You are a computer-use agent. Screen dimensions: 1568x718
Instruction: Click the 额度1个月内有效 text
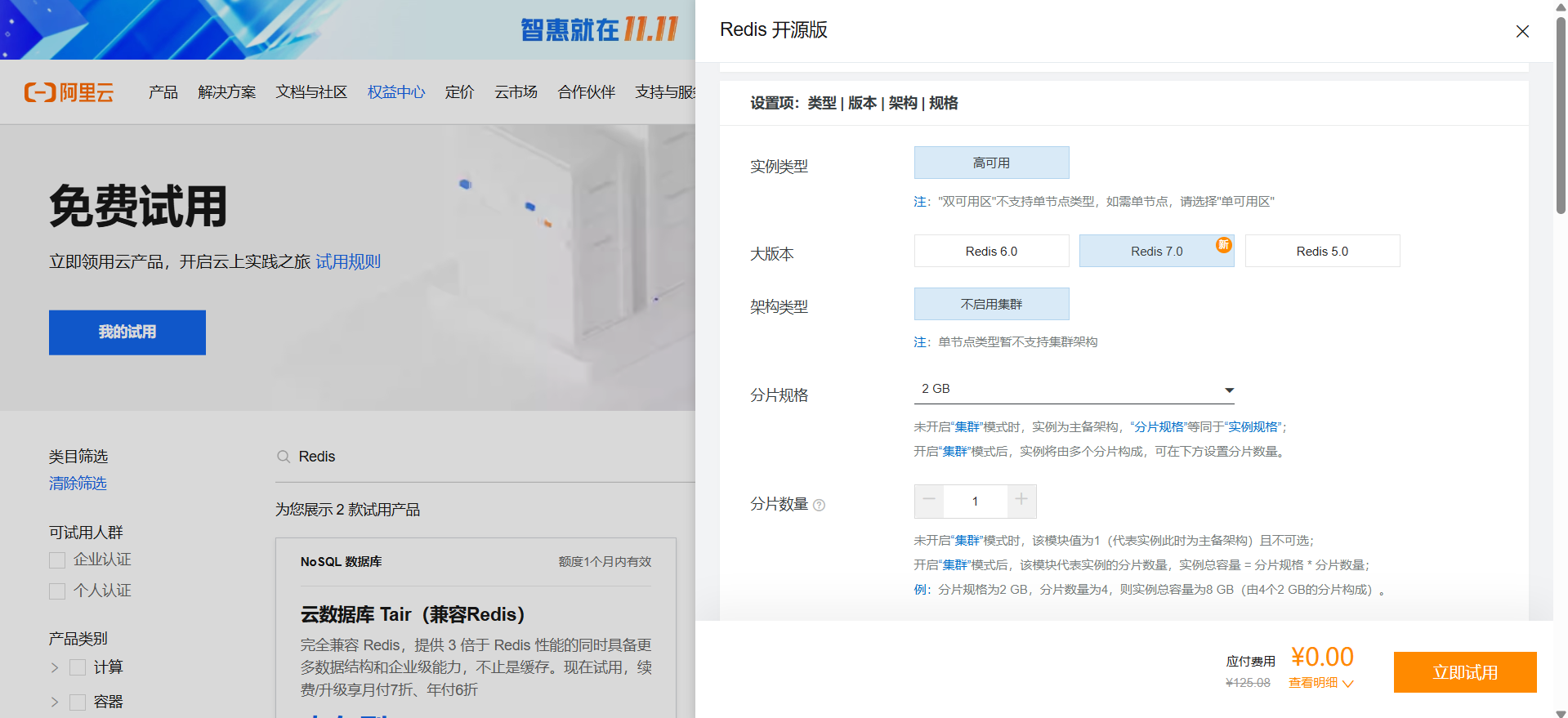[x=605, y=562]
